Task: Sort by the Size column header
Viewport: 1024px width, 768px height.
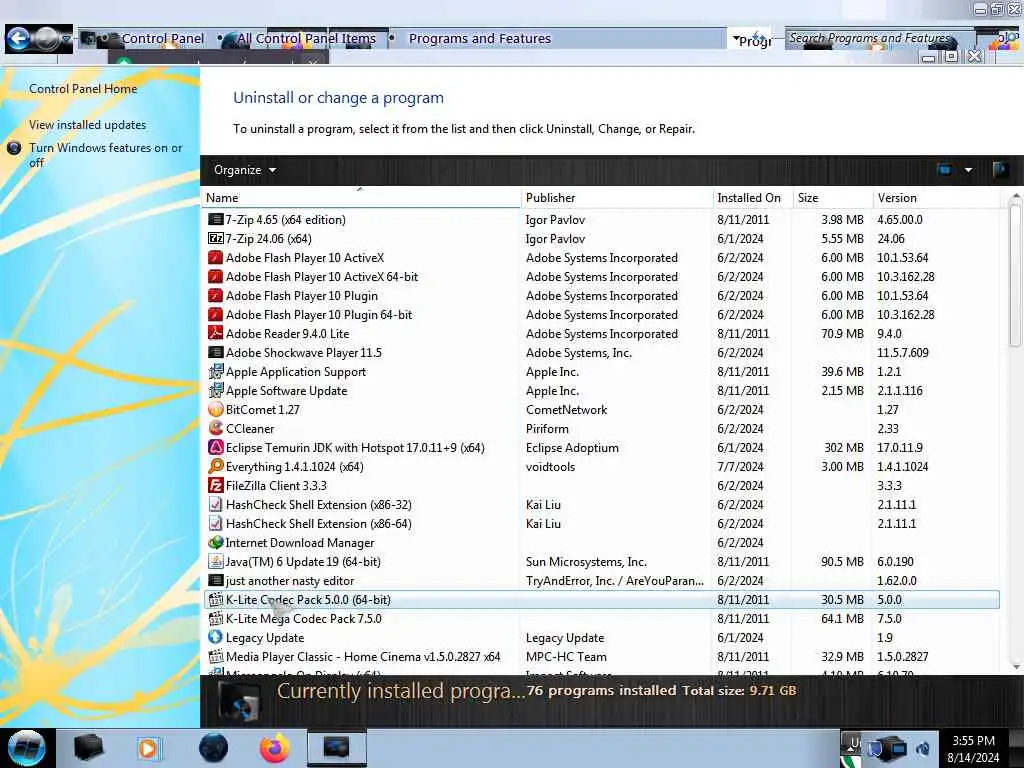Action: click(832, 197)
